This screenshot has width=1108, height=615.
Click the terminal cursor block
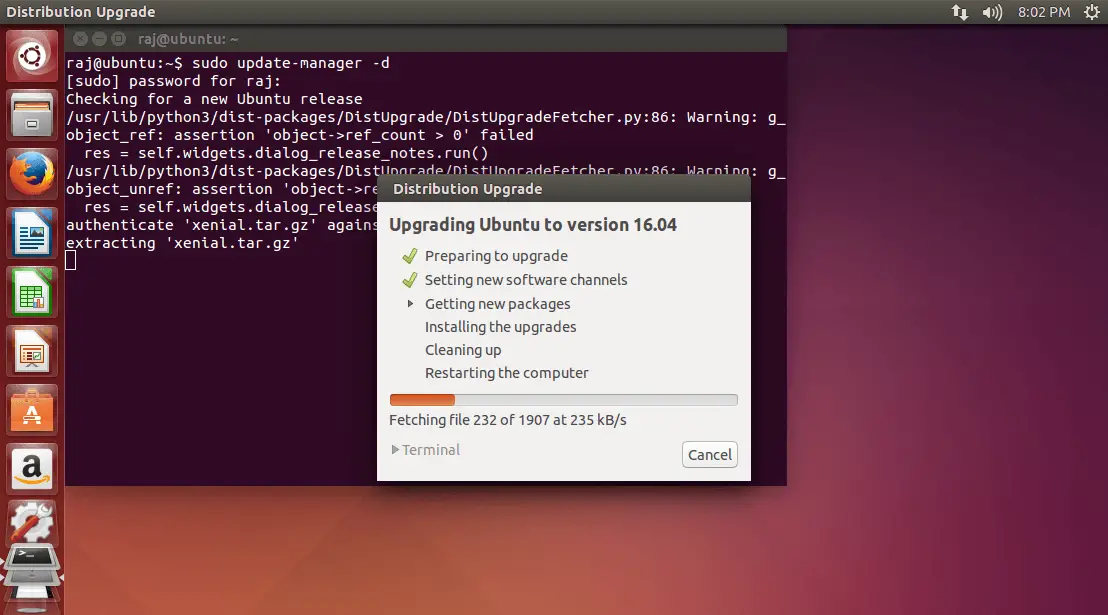point(71,261)
